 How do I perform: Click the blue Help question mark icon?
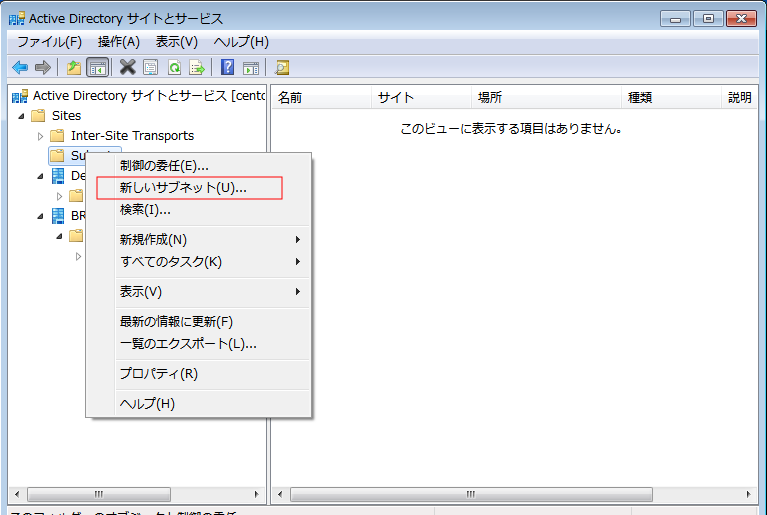(x=227, y=67)
